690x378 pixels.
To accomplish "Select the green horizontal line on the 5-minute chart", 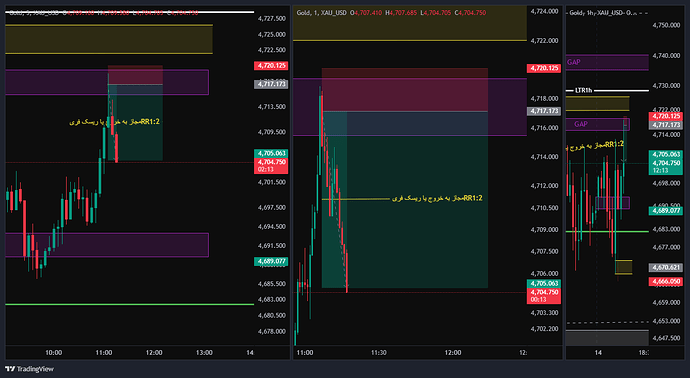I will pyautogui.click(x=129, y=304).
